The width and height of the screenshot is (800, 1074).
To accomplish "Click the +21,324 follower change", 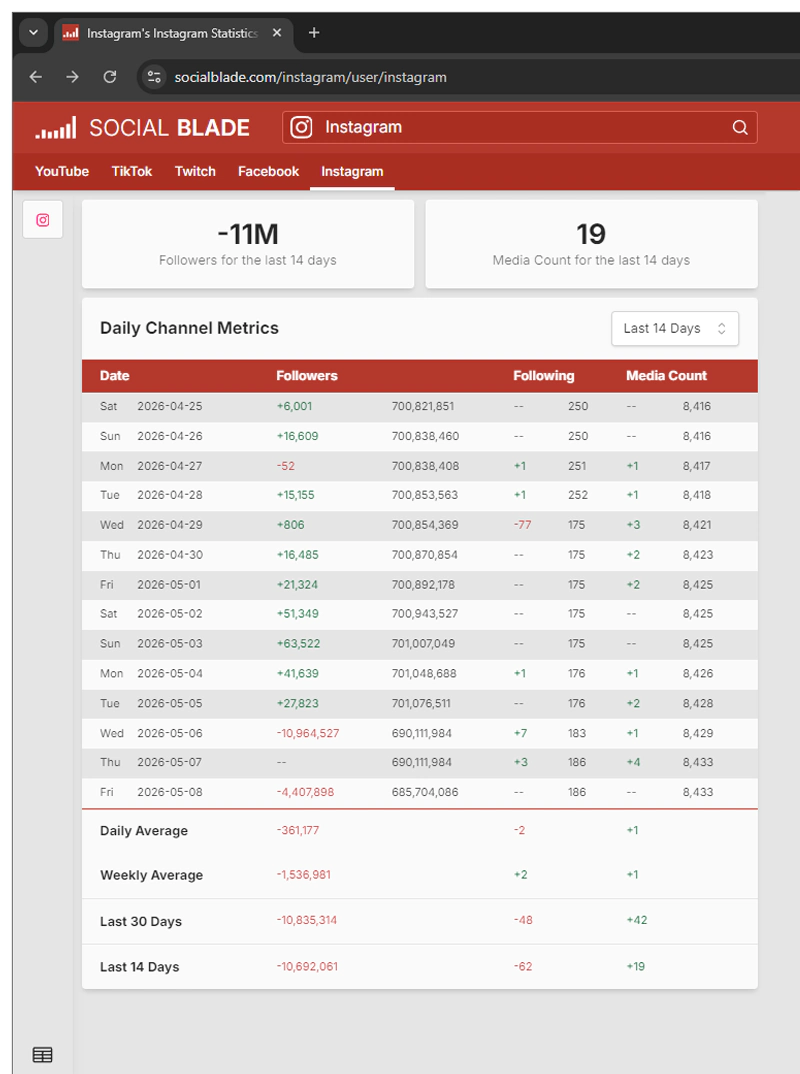I will (x=297, y=584).
